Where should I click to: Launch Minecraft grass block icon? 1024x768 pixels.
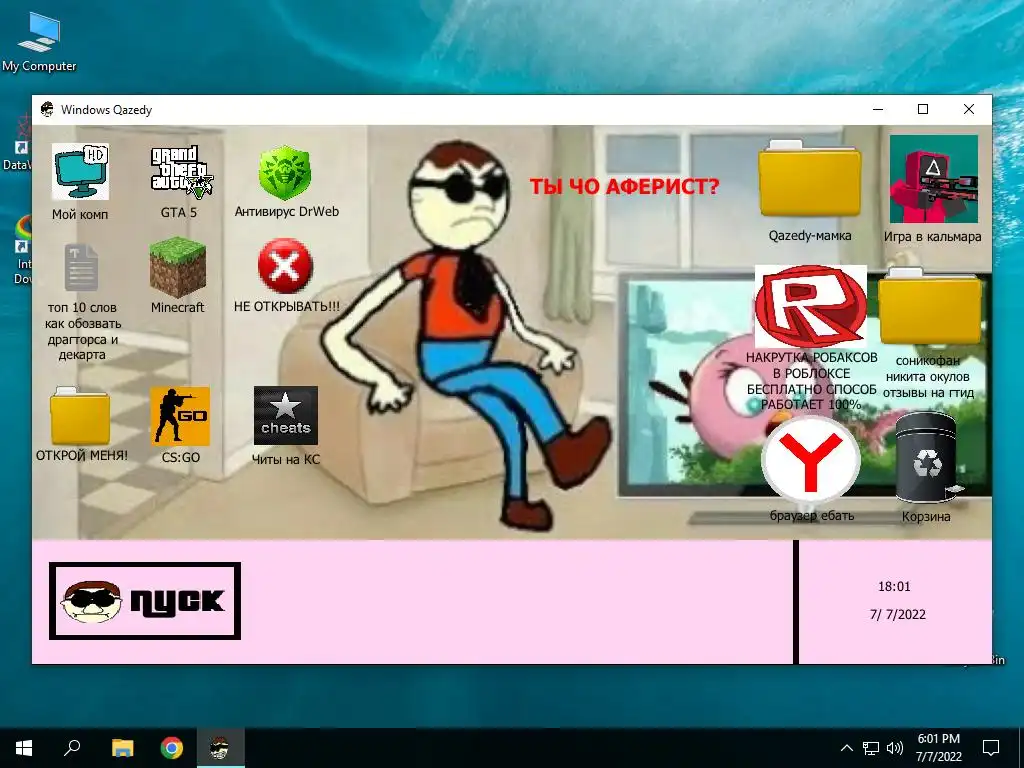(178, 267)
